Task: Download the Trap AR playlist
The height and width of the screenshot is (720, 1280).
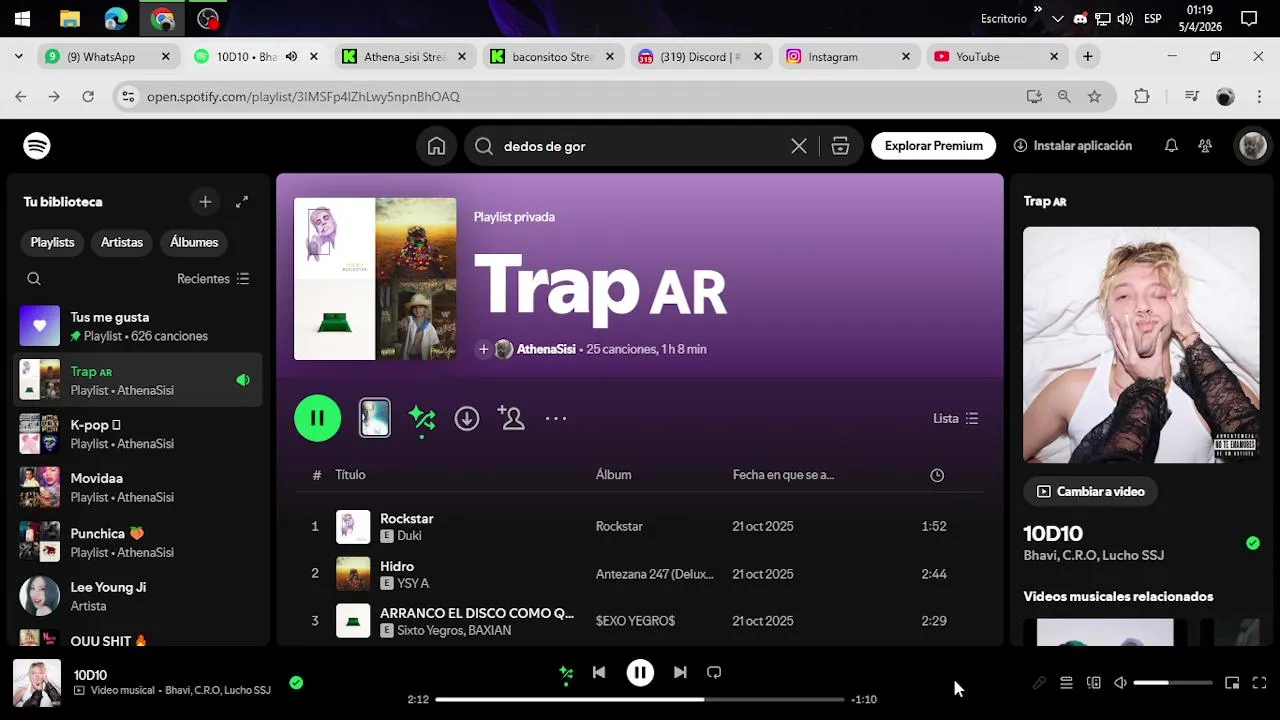Action: pos(467,418)
